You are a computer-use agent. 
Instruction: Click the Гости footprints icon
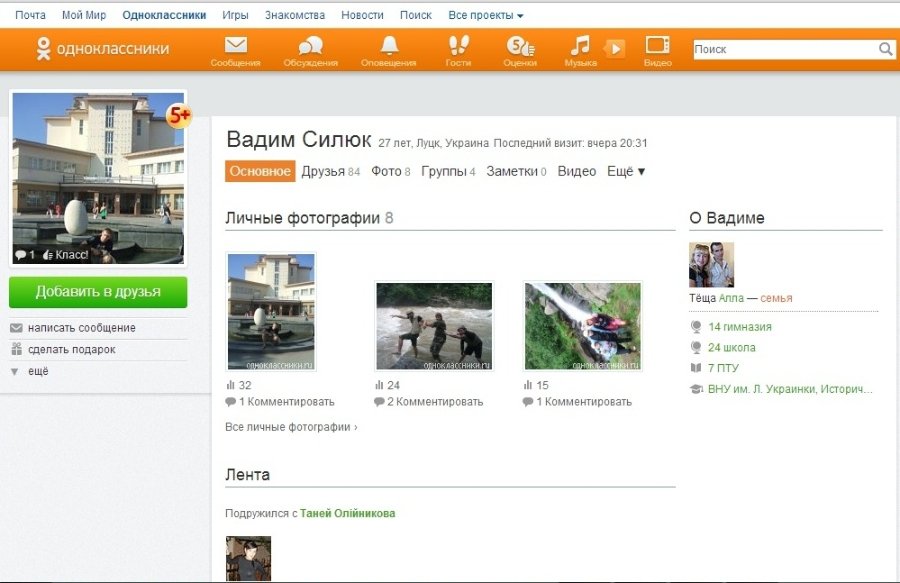tap(458, 46)
